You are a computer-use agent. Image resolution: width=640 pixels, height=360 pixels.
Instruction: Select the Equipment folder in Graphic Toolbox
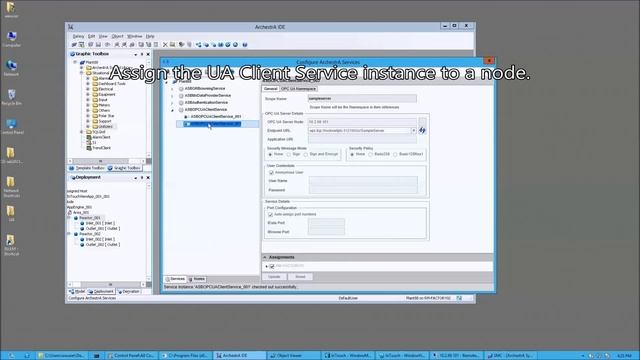104,94
